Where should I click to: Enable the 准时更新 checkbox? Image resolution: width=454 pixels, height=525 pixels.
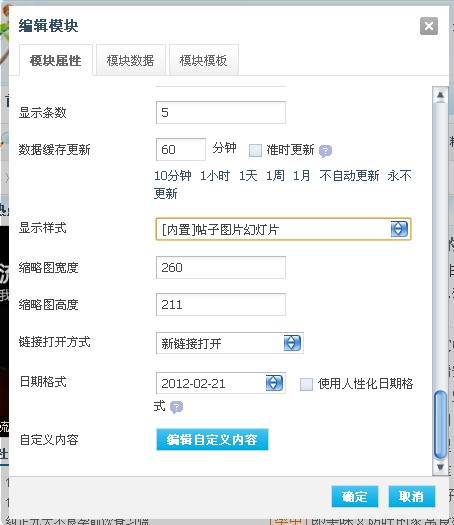coord(255,150)
